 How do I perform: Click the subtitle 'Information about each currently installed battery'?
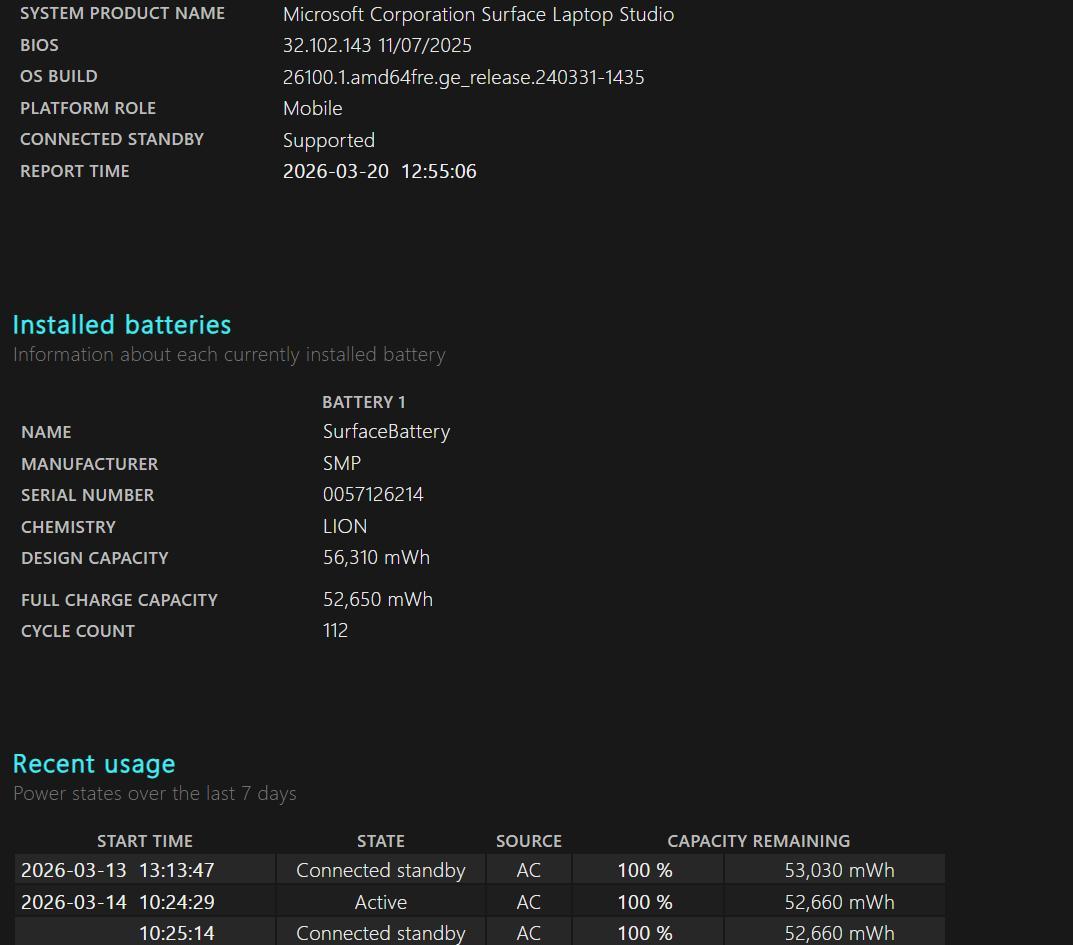coord(229,354)
